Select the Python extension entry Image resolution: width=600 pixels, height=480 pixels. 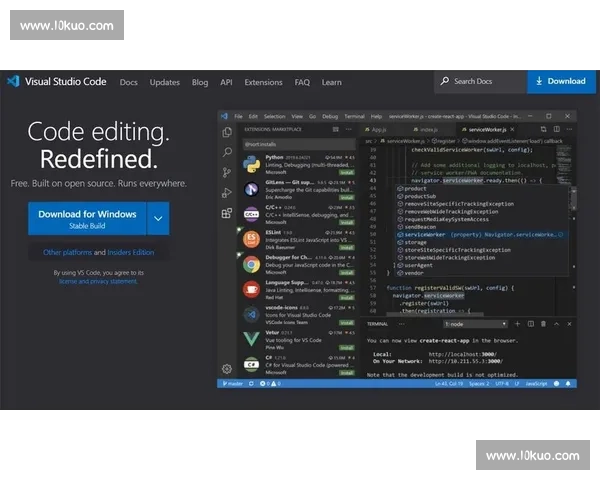click(x=298, y=165)
